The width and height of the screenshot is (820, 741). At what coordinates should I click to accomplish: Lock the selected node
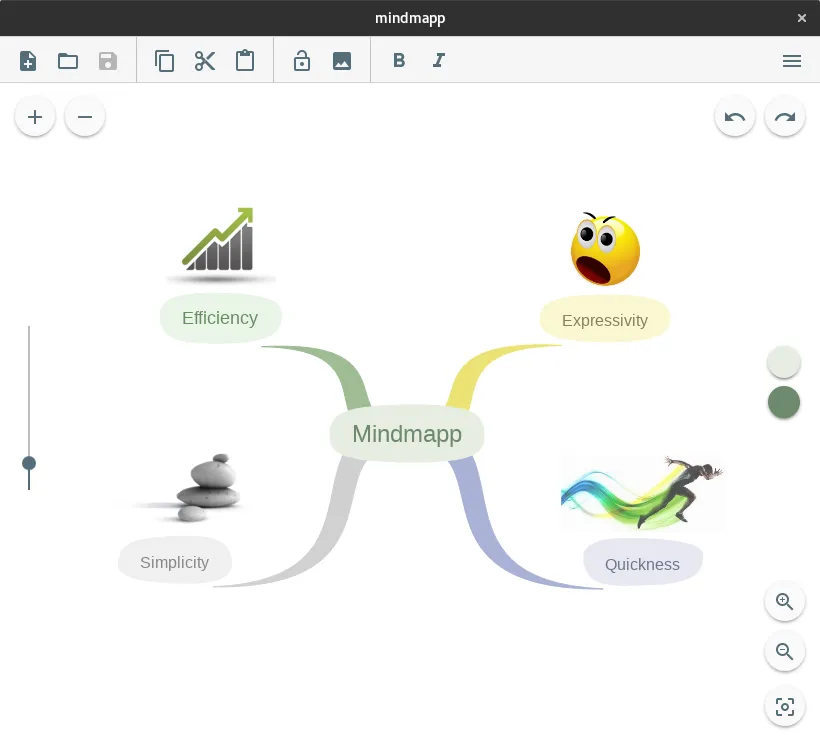[301, 60]
